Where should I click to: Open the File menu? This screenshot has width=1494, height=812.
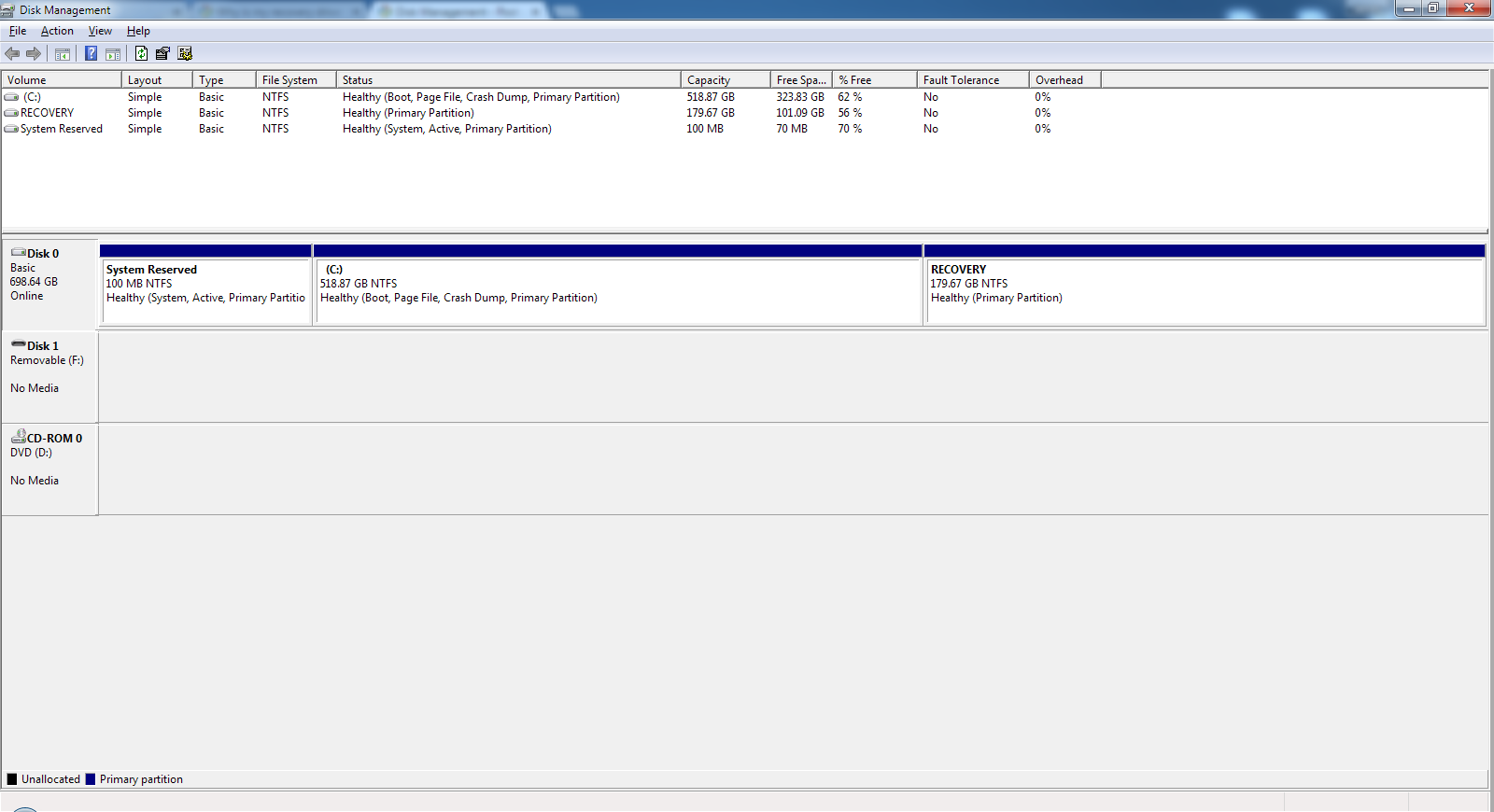coord(18,31)
